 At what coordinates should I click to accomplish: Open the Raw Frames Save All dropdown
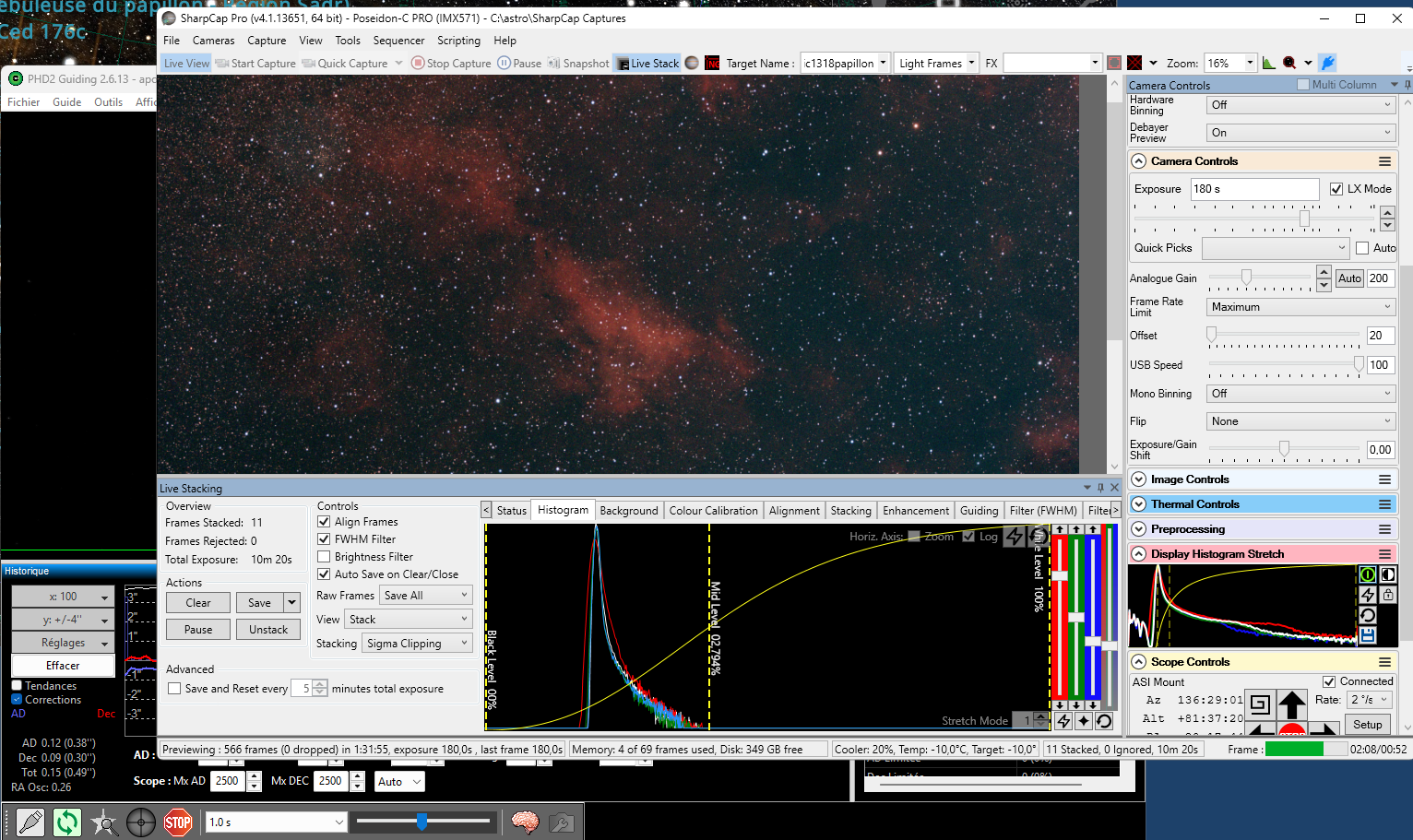(426, 596)
